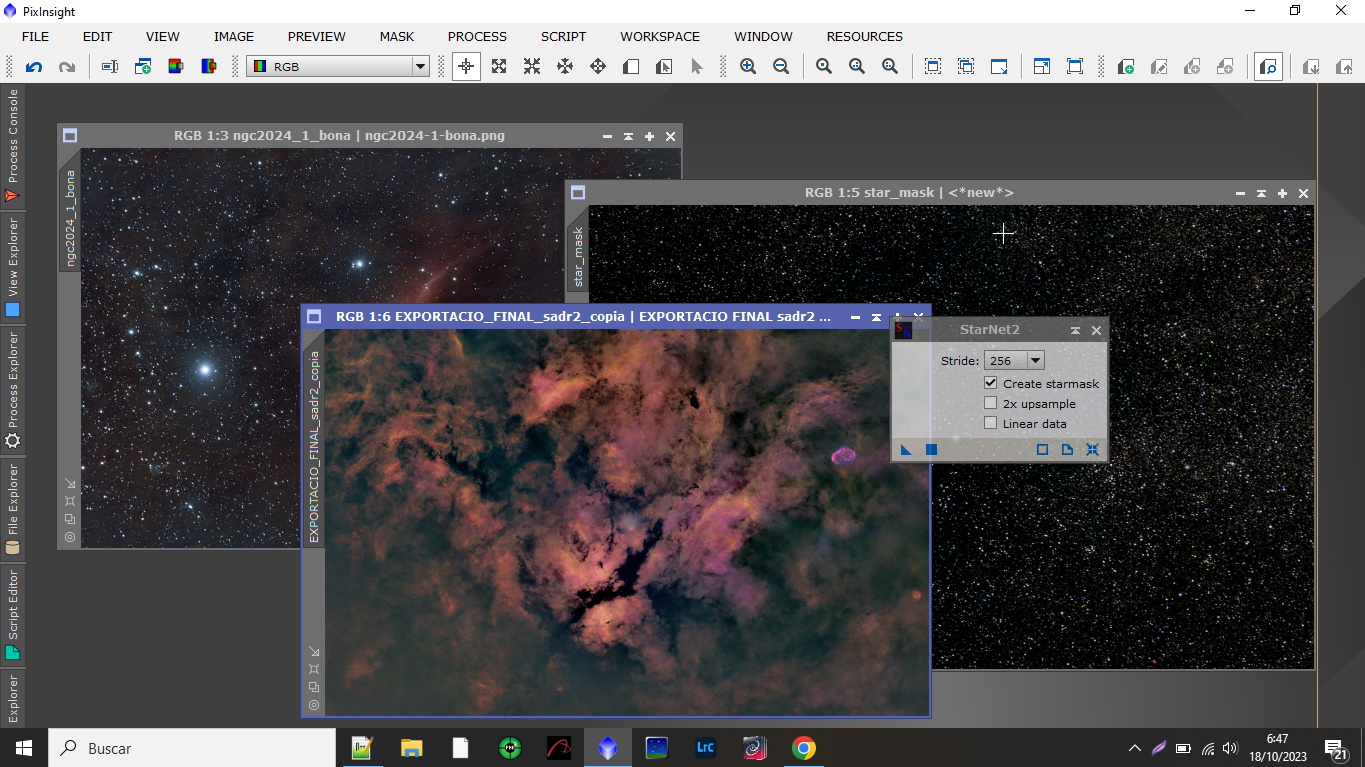Click the toolbar icon left of the green-plus window icon

tap(110, 67)
